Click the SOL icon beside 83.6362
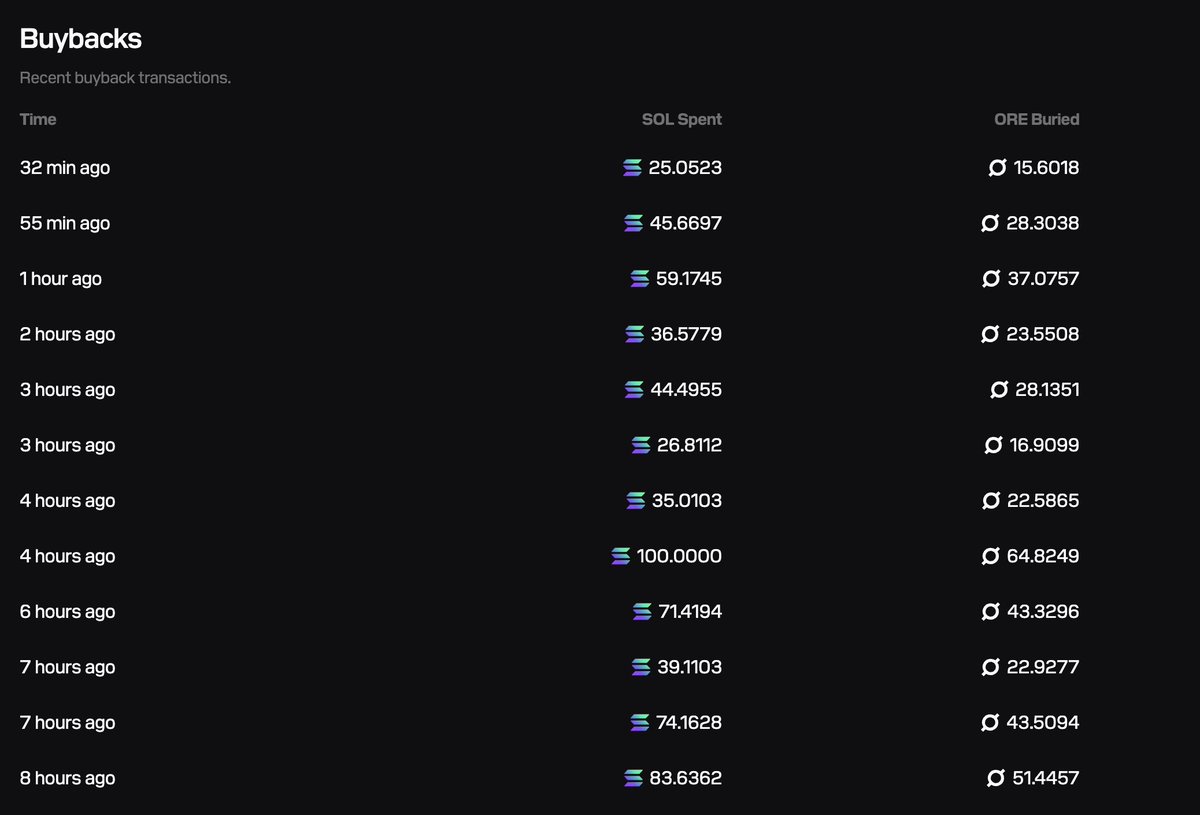This screenshot has width=1200, height=815. point(633,778)
